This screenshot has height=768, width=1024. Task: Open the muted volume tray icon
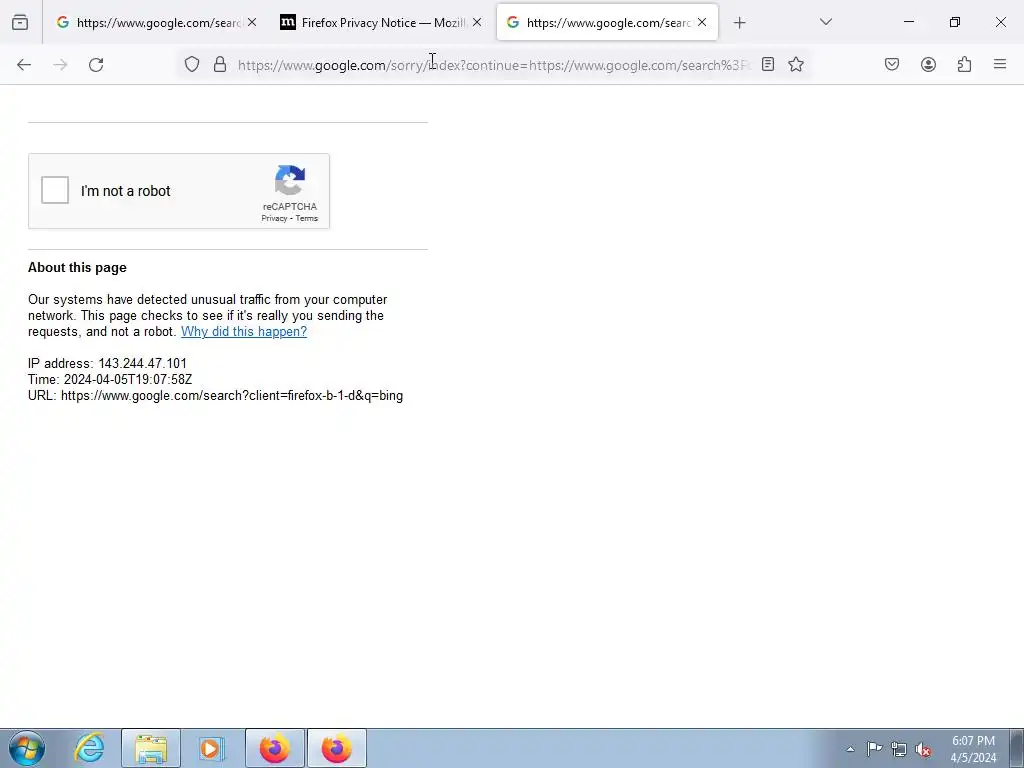tap(923, 749)
